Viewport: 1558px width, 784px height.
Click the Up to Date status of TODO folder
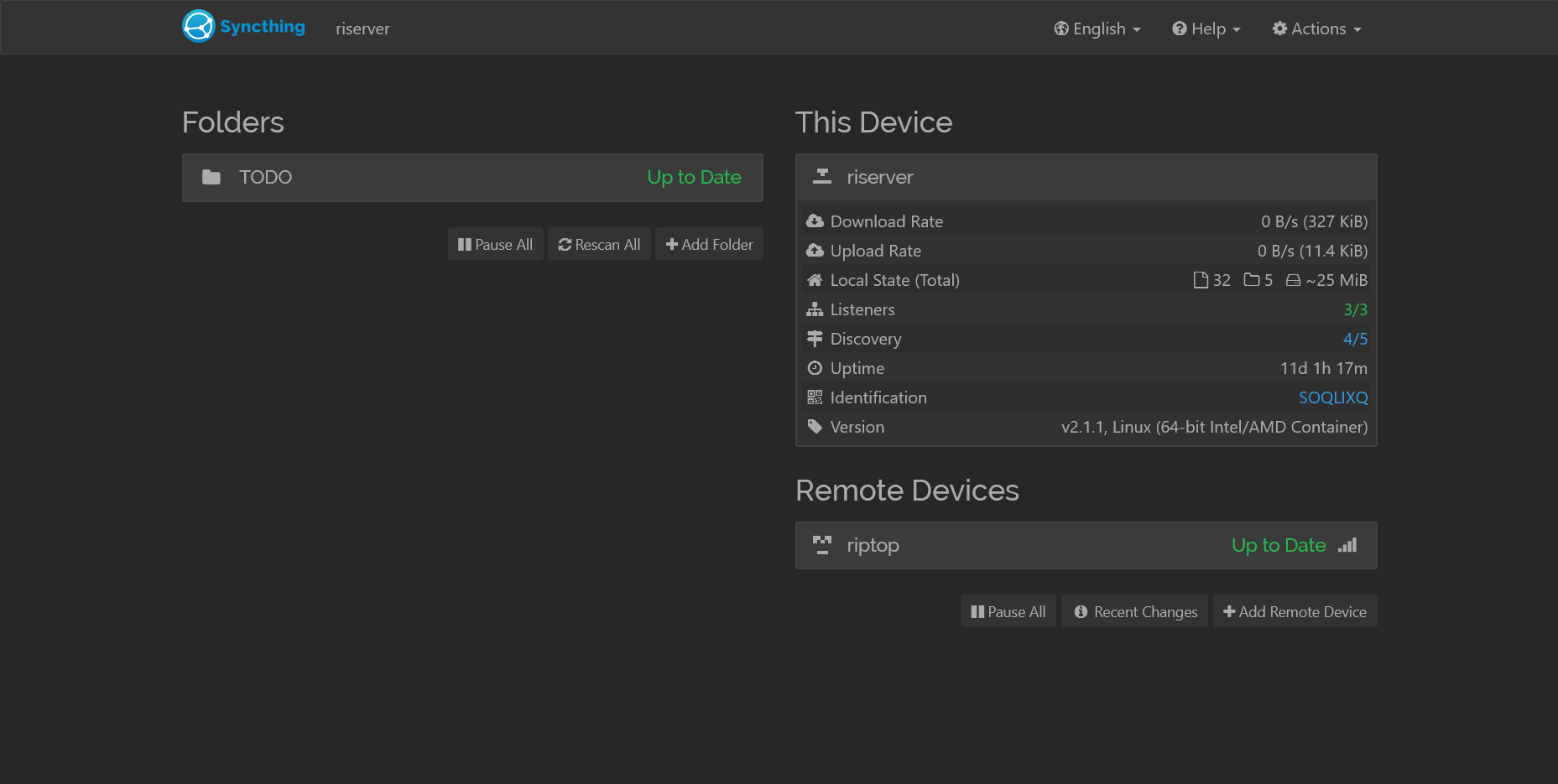694,177
